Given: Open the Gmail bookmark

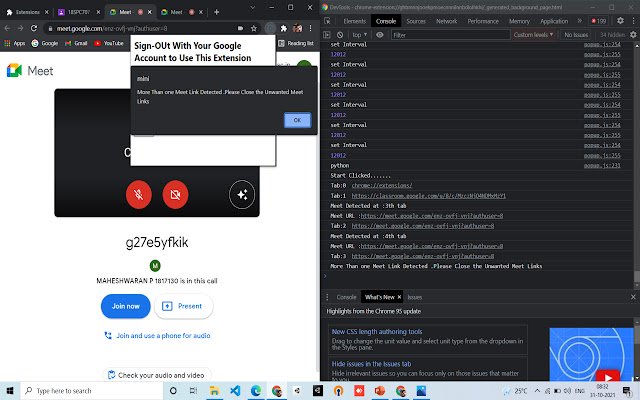Looking at the screenshot, I should 76,43.
